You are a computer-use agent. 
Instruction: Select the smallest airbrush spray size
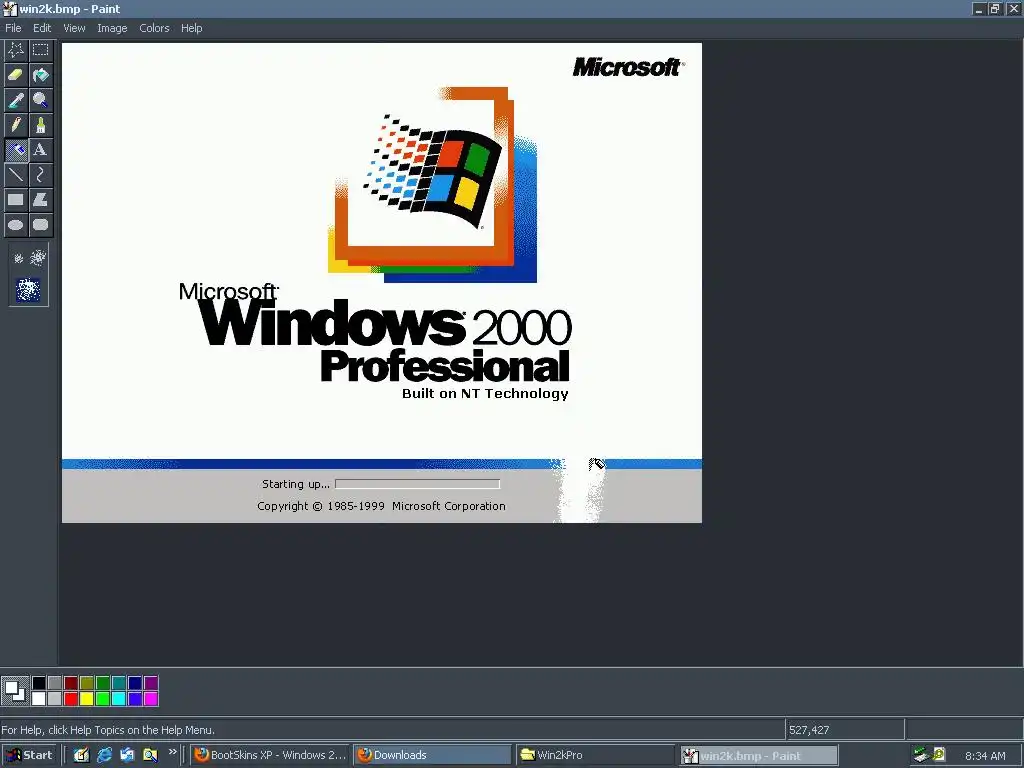(18, 259)
